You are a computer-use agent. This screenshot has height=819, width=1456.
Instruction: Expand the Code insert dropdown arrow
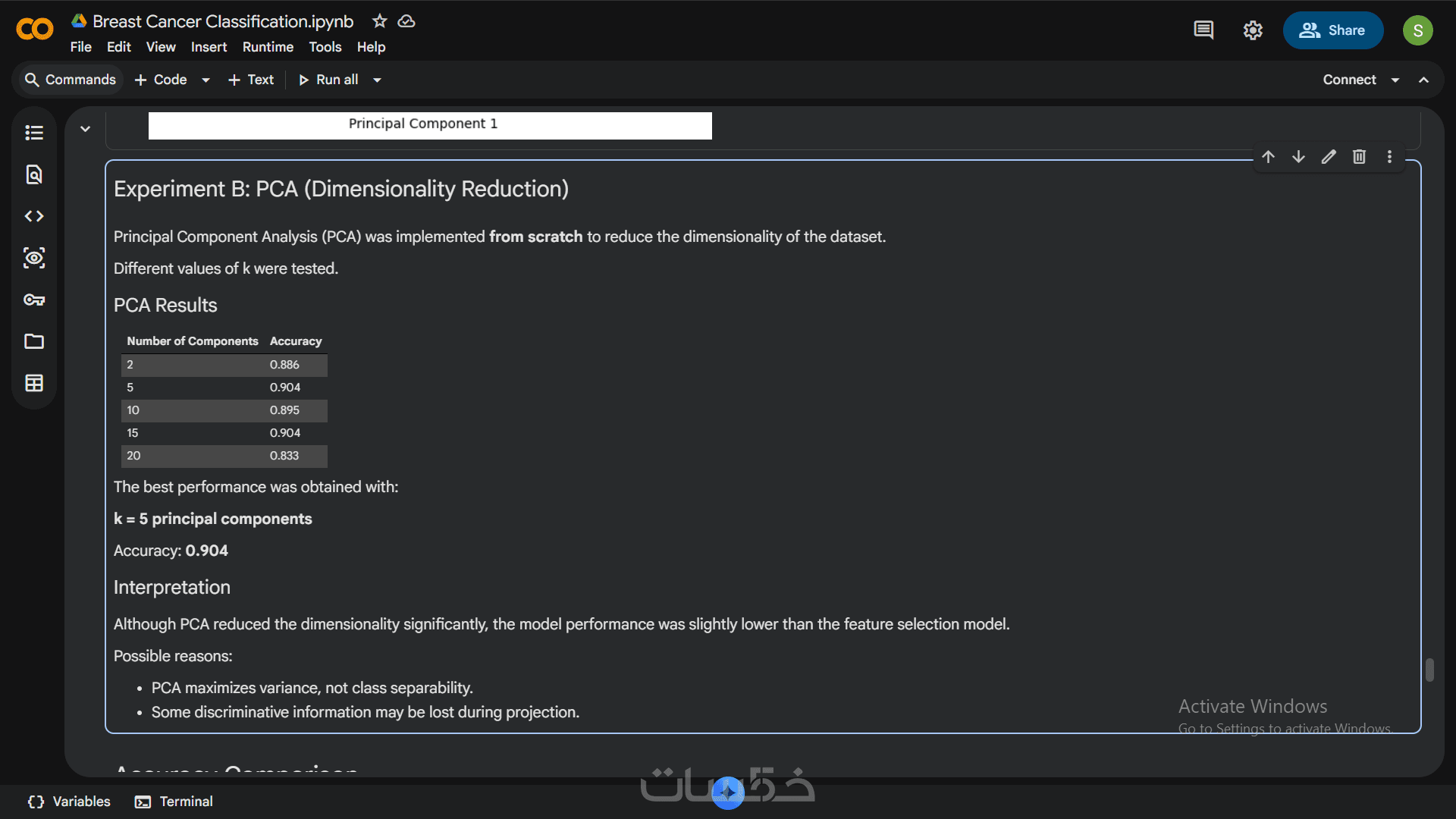(206, 80)
